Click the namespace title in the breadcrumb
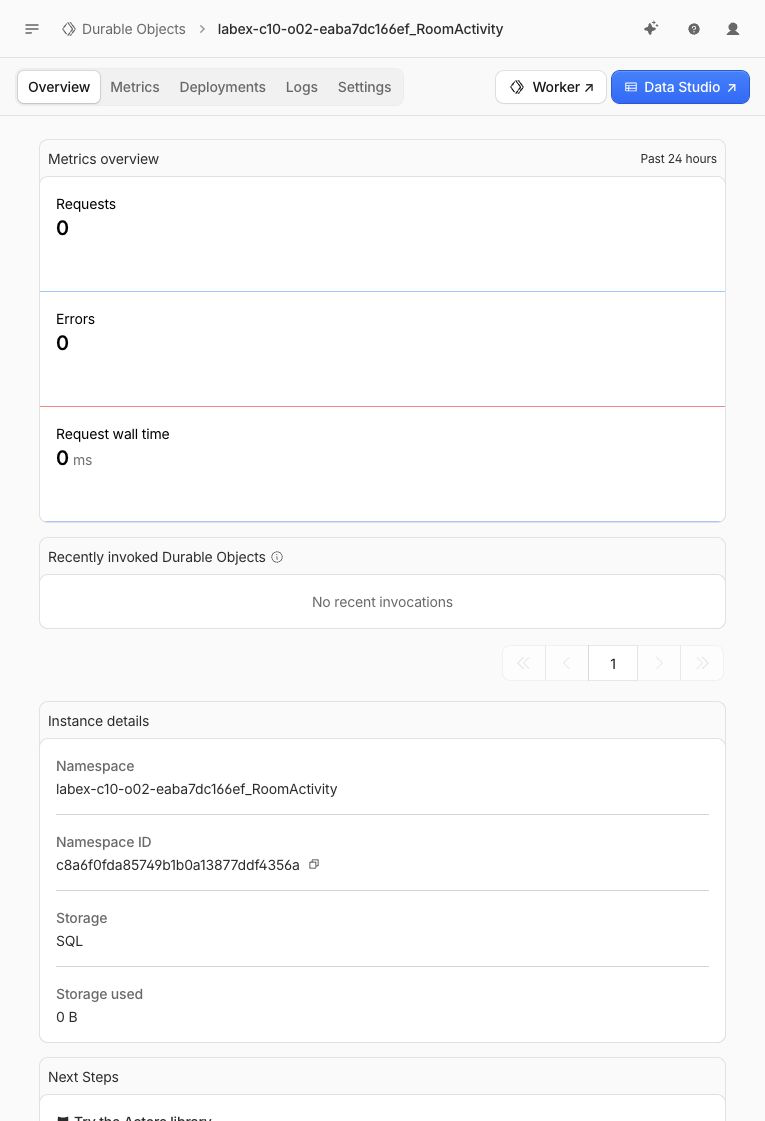 point(360,29)
